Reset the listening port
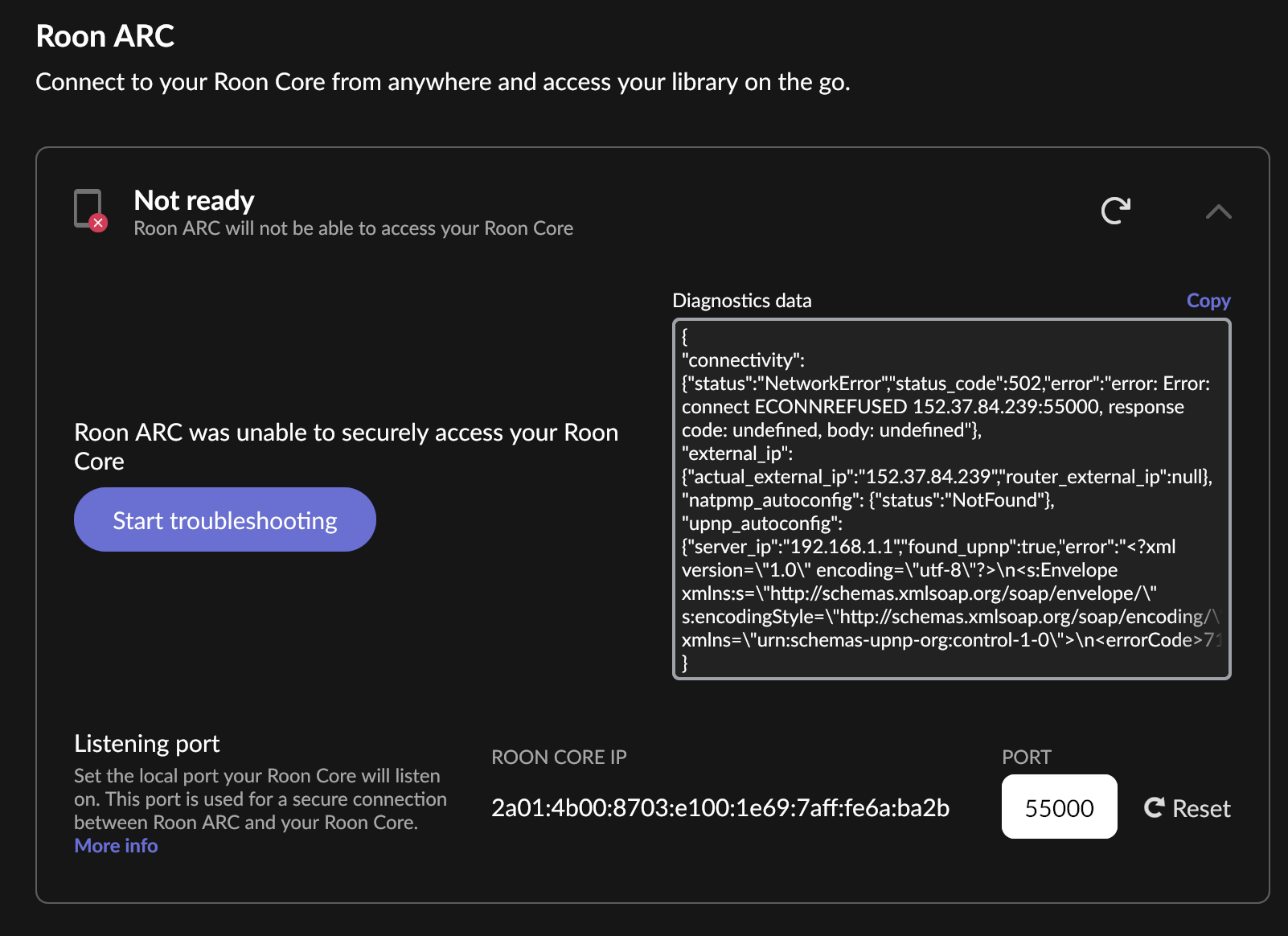1288x936 pixels. 1187,808
